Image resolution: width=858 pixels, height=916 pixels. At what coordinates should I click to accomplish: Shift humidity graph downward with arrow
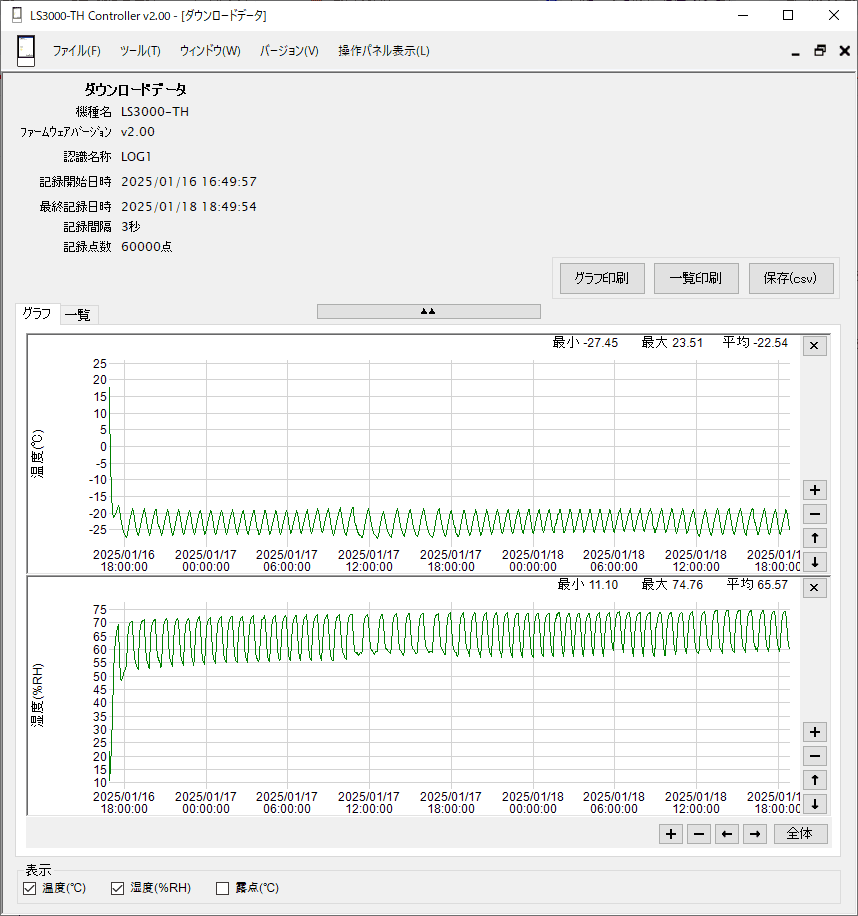[x=815, y=804]
